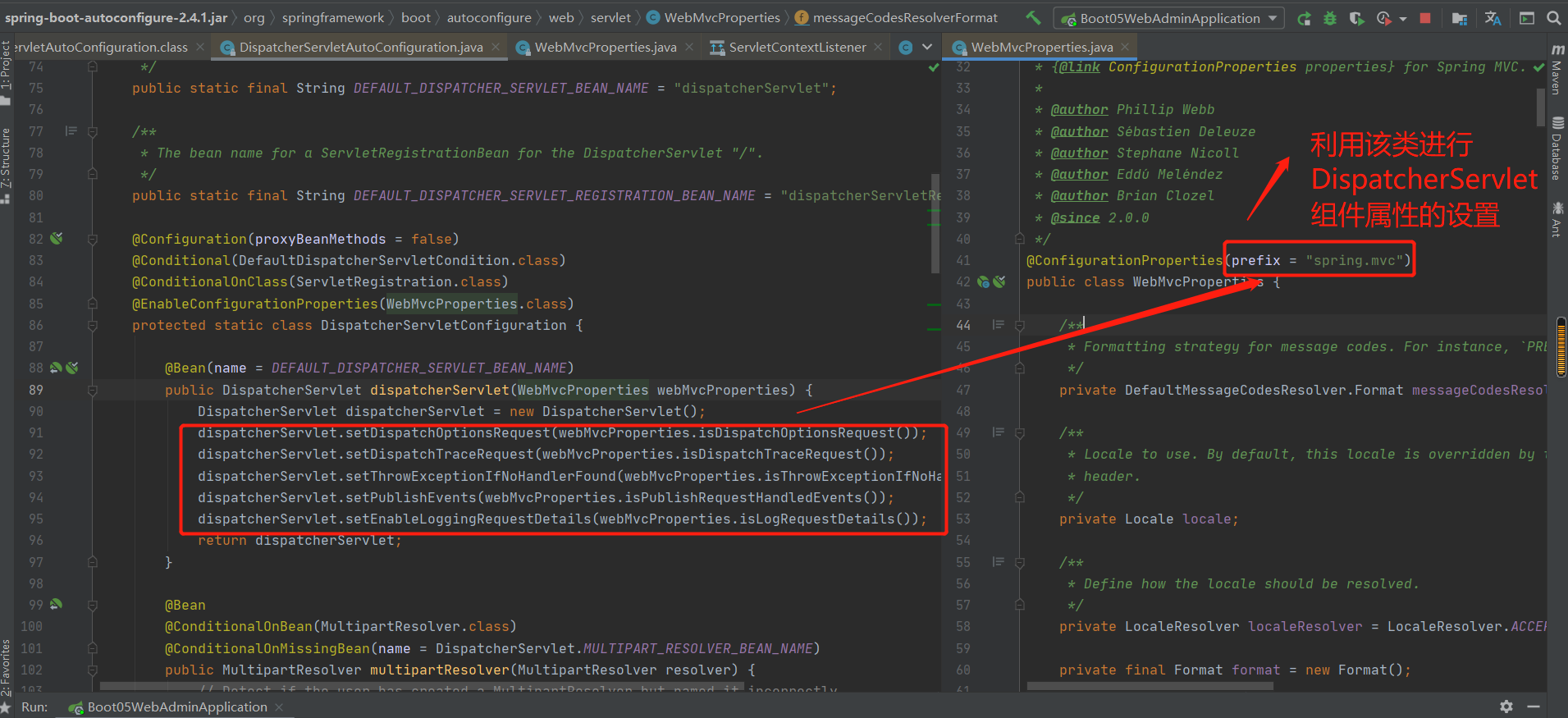Click the Profiler run icon
1568x718 pixels.
(1384, 18)
